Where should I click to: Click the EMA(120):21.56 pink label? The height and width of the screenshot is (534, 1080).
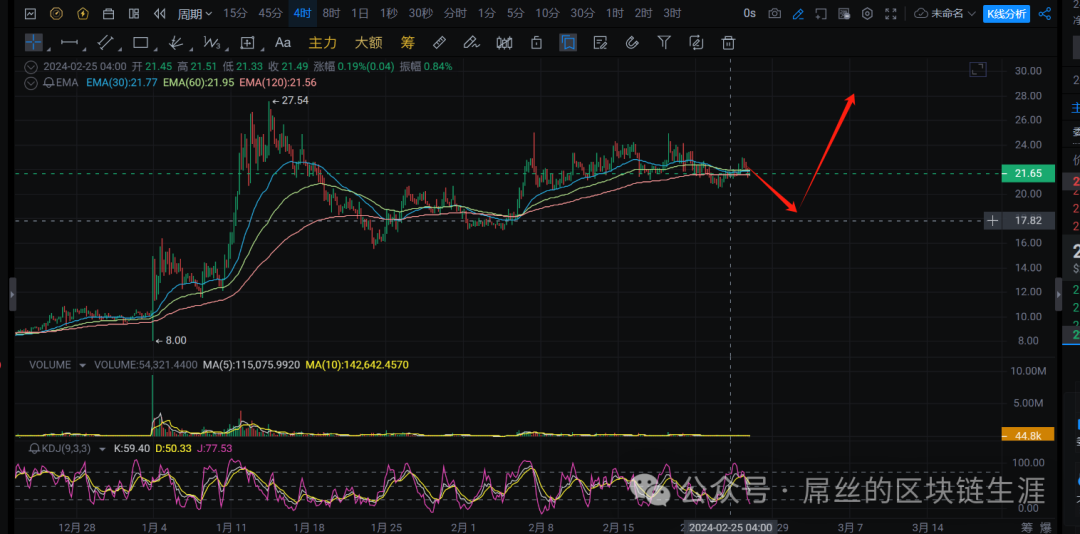tap(278, 82)
